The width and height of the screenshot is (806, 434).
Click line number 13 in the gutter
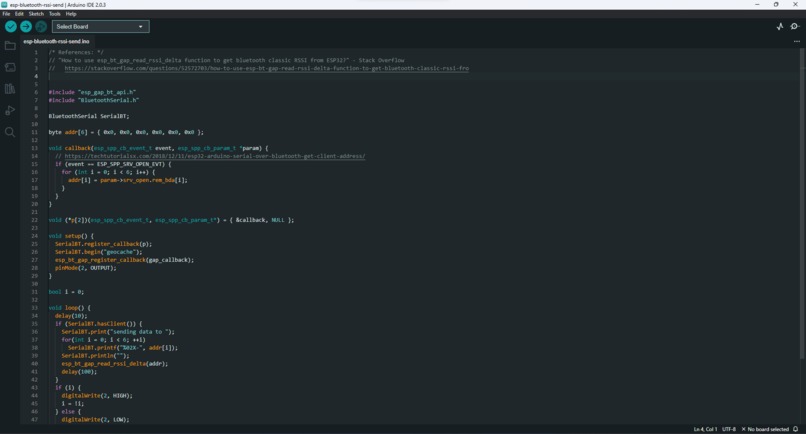[x=34, y=148]
